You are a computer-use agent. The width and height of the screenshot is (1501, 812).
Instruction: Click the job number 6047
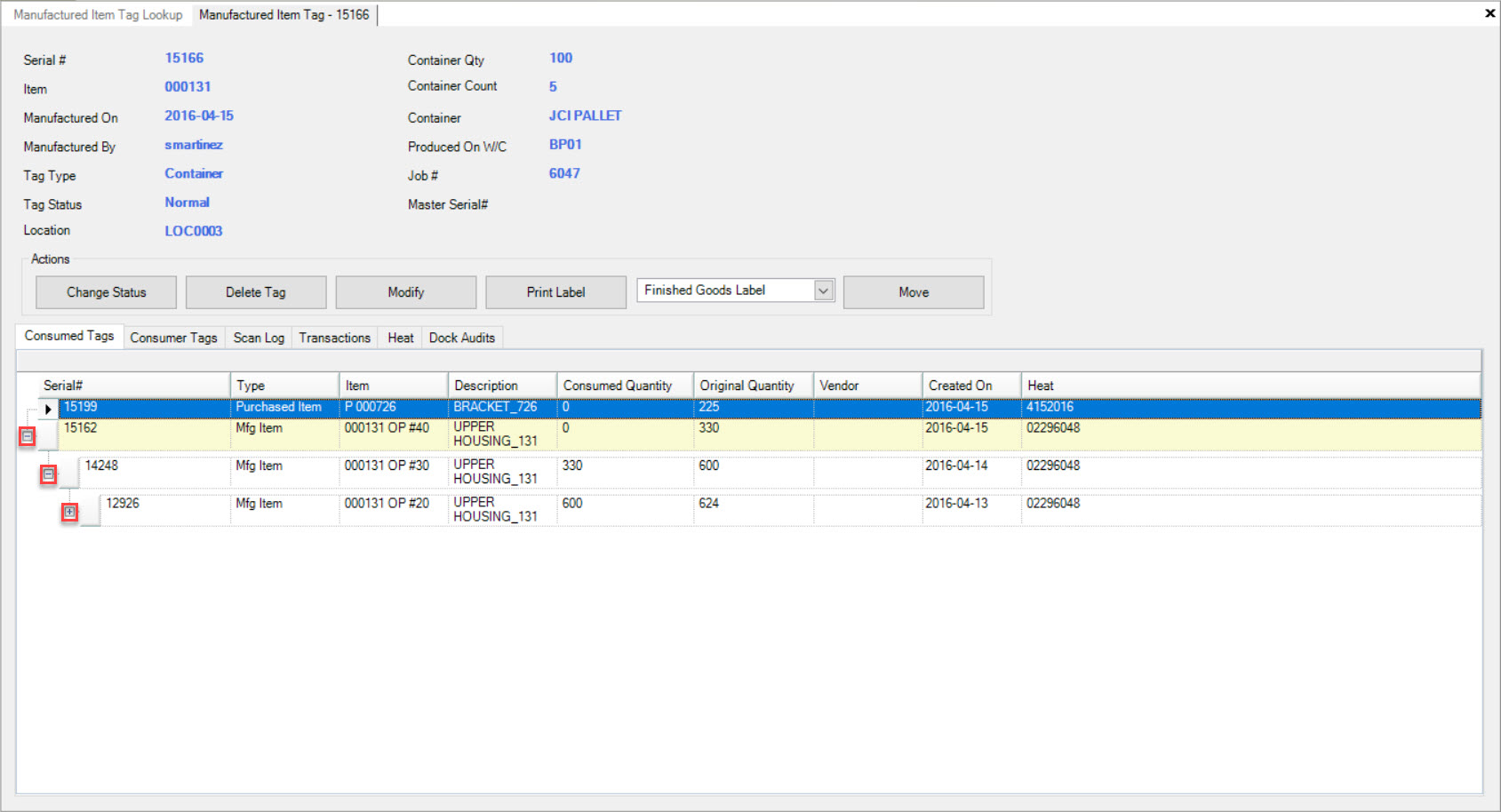coord(564,173)
